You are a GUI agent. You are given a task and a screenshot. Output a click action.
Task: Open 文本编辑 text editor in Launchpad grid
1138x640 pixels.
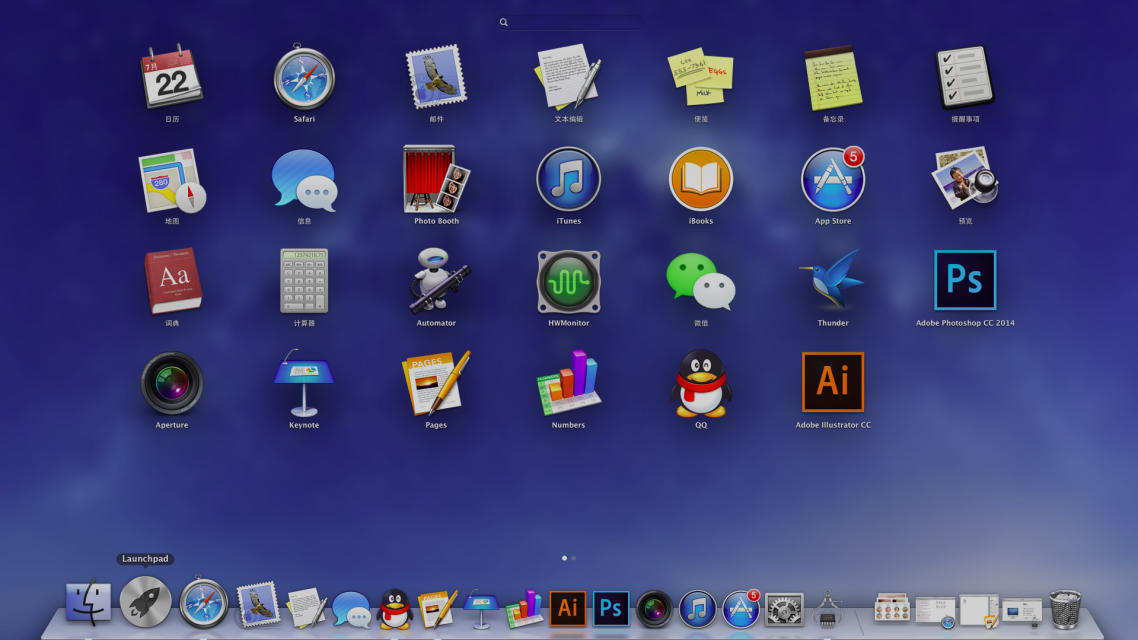point(568,77)
